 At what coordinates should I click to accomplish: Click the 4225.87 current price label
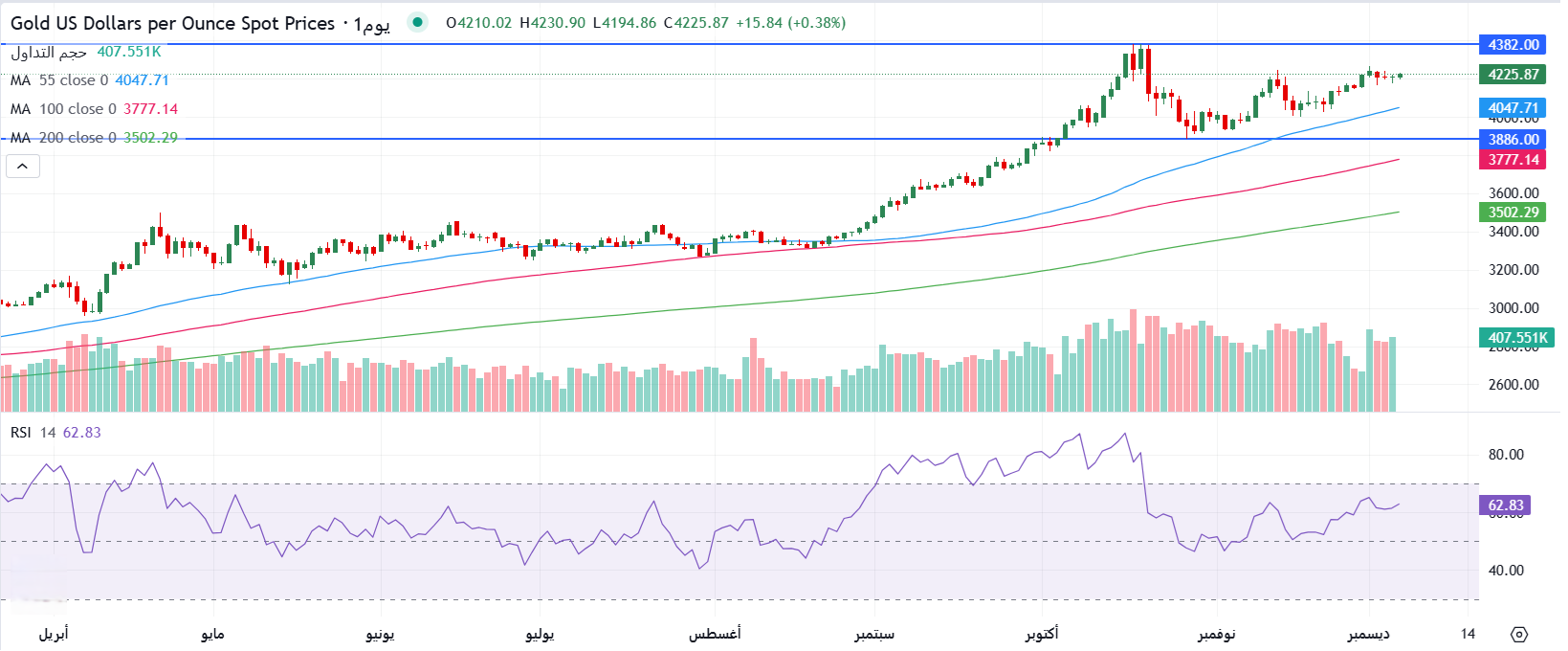point(1513,75)
